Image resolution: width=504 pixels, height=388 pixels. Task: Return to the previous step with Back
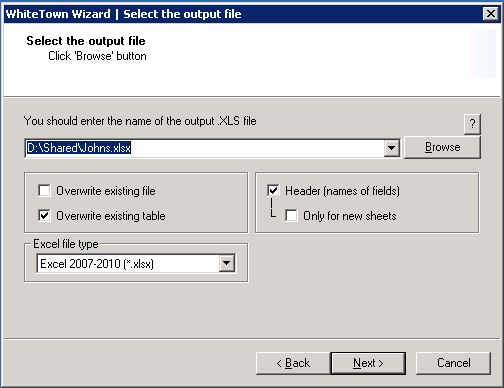(293, 363)
